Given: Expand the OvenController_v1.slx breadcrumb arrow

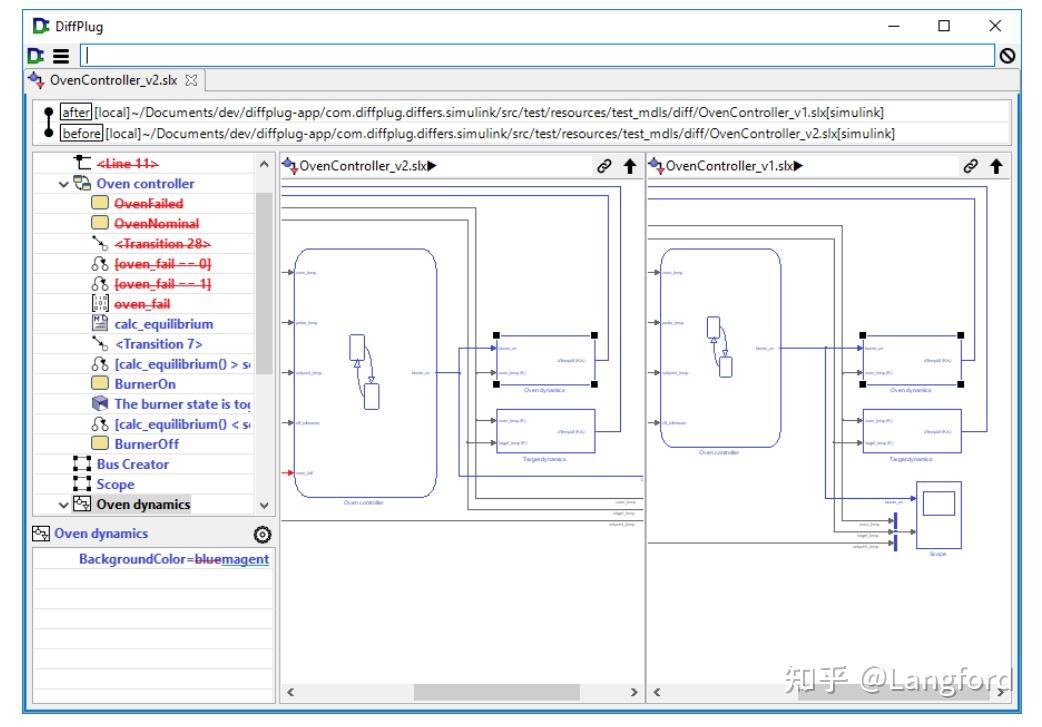Looking at the screenshot, I should point(798,166).
